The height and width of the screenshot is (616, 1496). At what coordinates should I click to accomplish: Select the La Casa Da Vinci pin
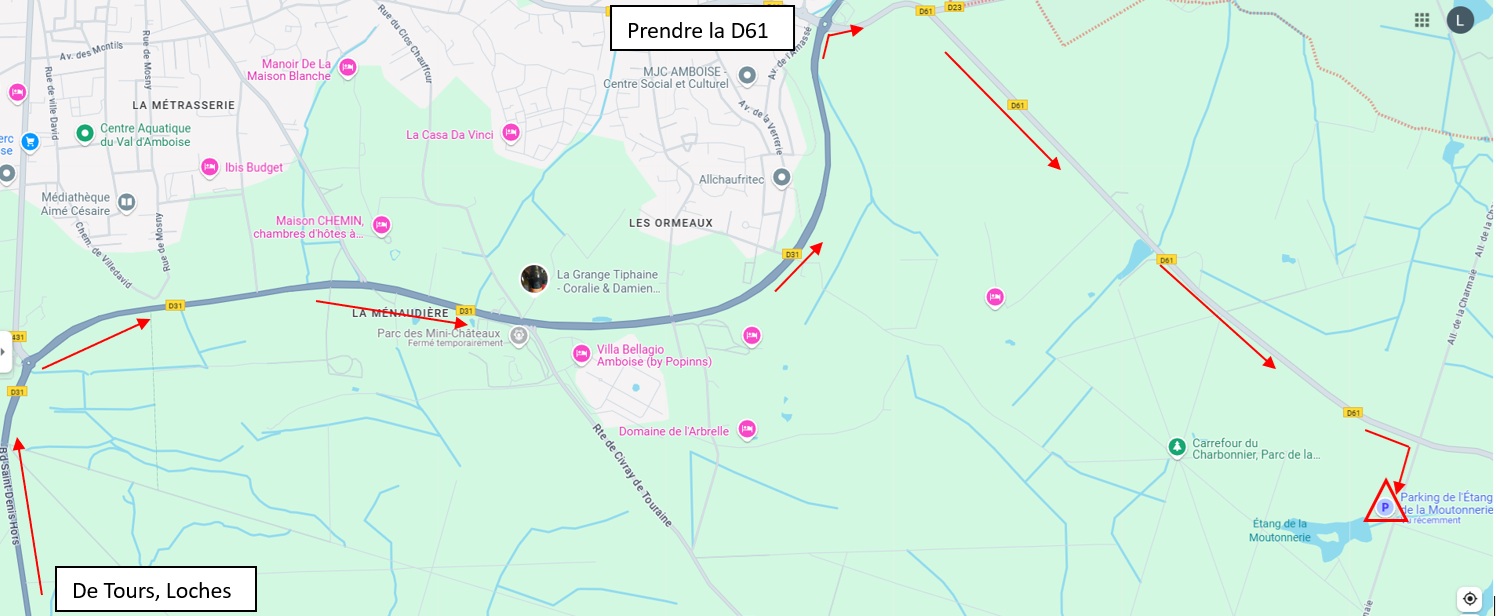pyautogui.click(x=511, y=132)
